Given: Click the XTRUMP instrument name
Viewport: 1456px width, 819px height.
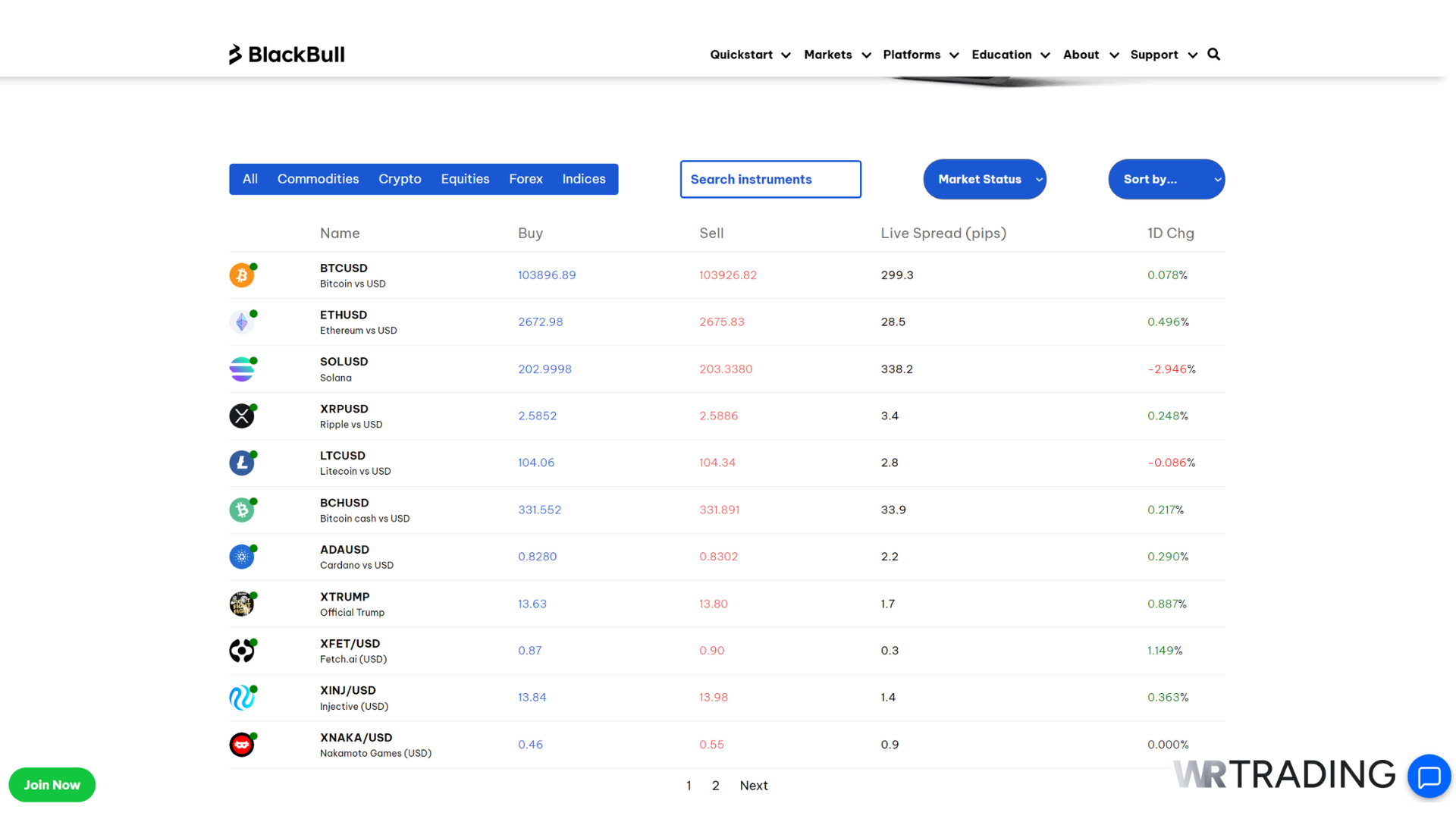Looking at the screenshot, I should tap(345, 597).
